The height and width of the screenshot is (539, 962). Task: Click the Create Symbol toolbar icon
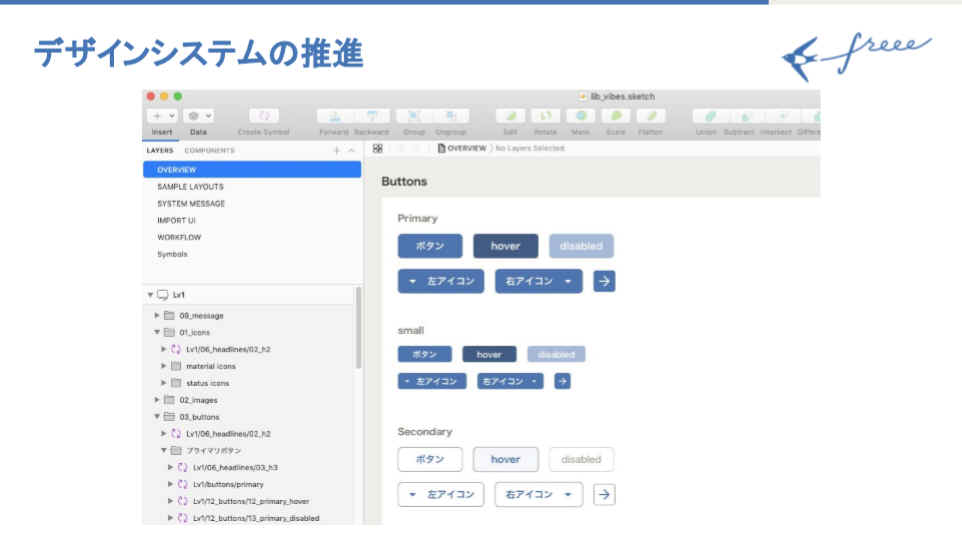[x=264, y=117]
